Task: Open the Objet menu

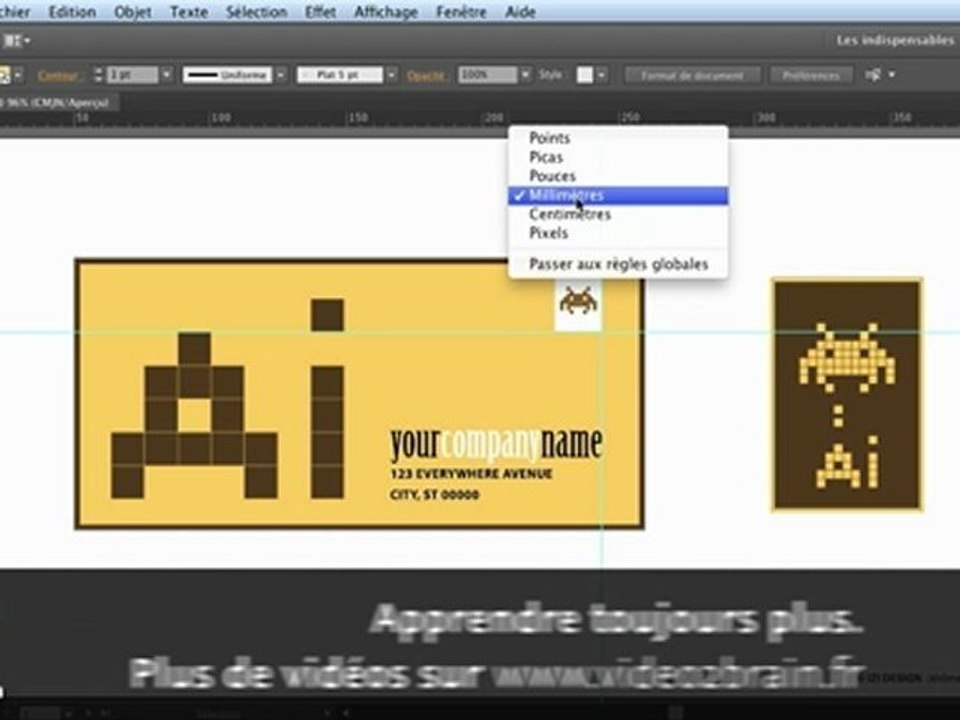Action: point(133,12)
